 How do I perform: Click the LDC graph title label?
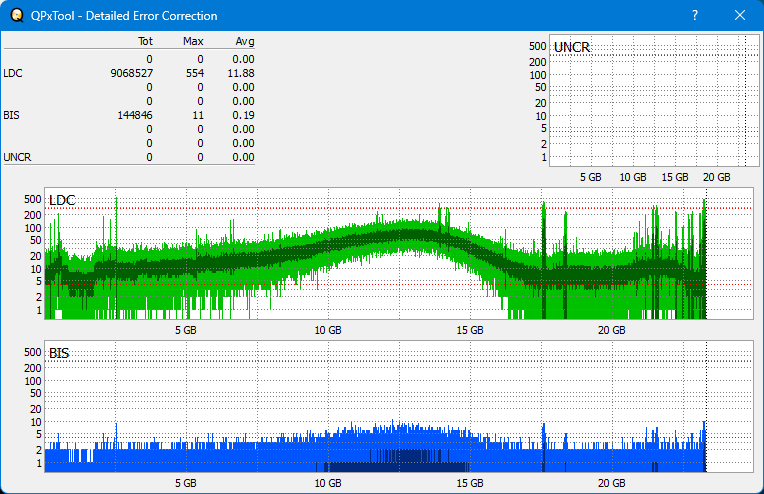62,200
